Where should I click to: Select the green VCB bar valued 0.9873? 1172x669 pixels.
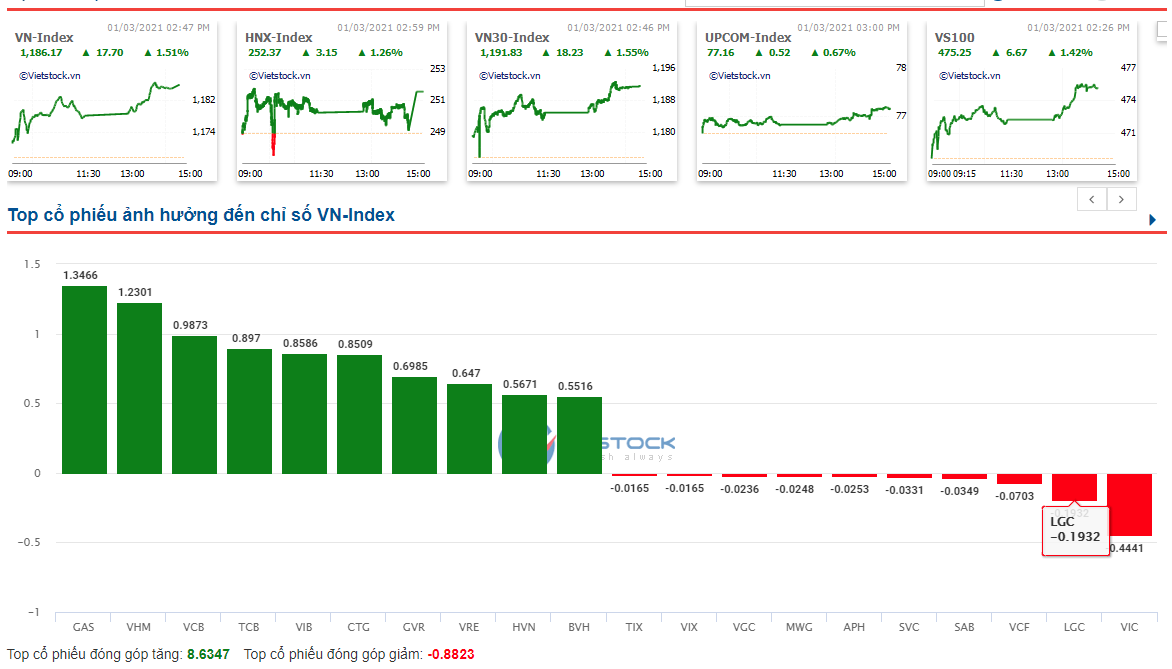(x=194, y=405)
